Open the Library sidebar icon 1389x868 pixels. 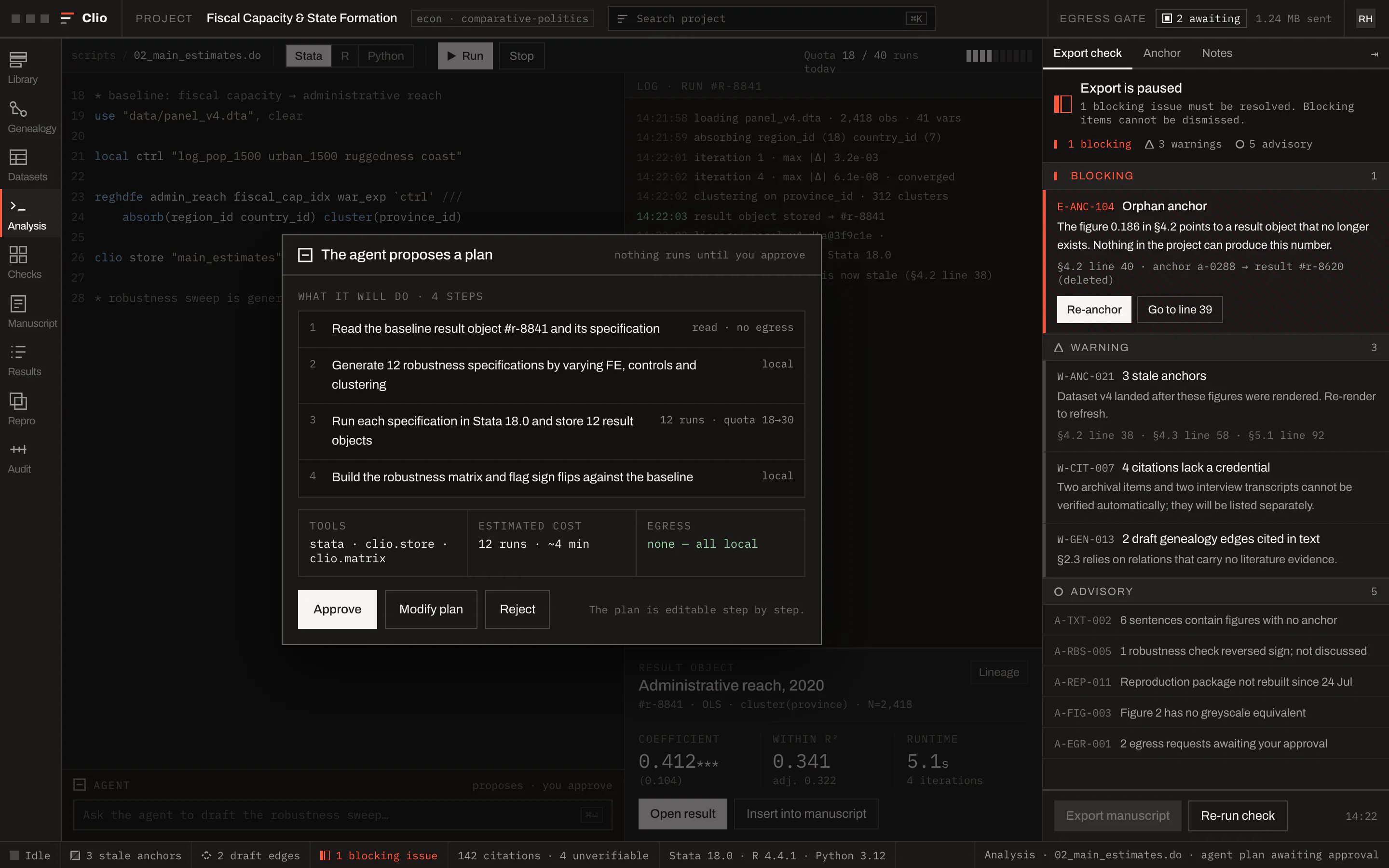[x=22, y=67]
